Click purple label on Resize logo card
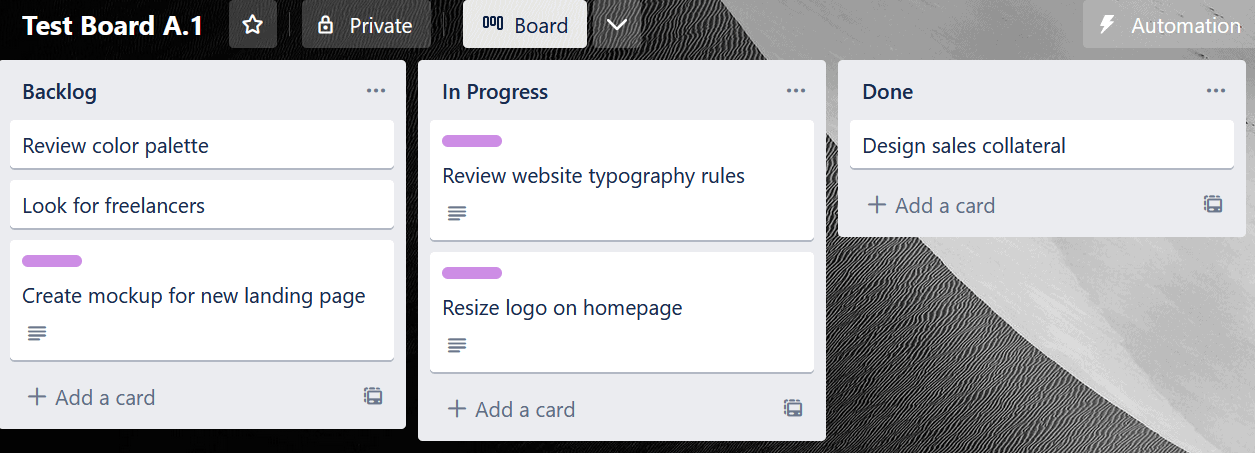1255x453 pixels. tap(472, 273)
